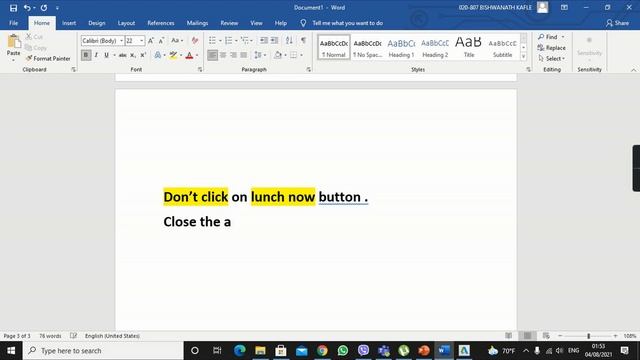The width and height of the screenshot is (640, 360).
Task: Insert a bulleted list
Action: click(x=212, y=40)
